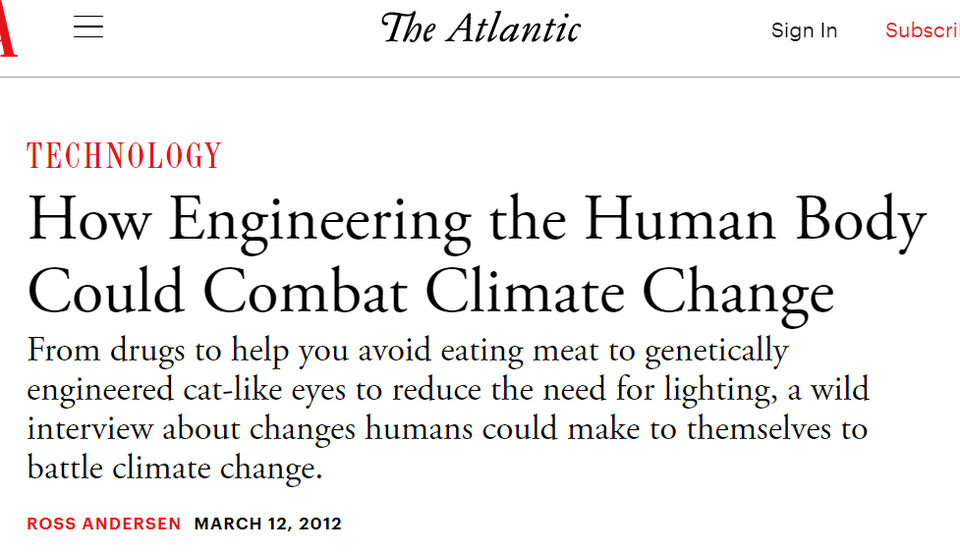Viewport: 960px width, 553px height.
Task: Click the word 'Climate' in the headline
Action: click(524, 293)
